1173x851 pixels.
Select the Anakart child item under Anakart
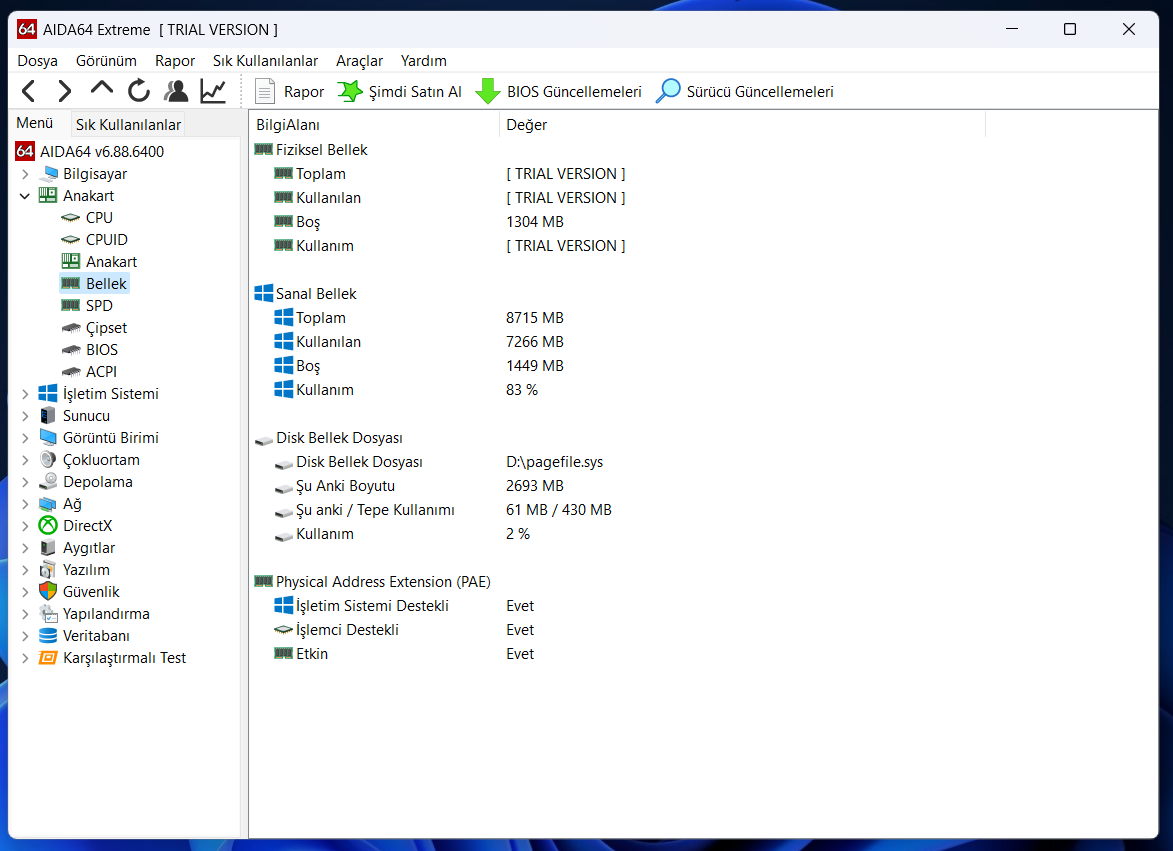click(111, 262)
